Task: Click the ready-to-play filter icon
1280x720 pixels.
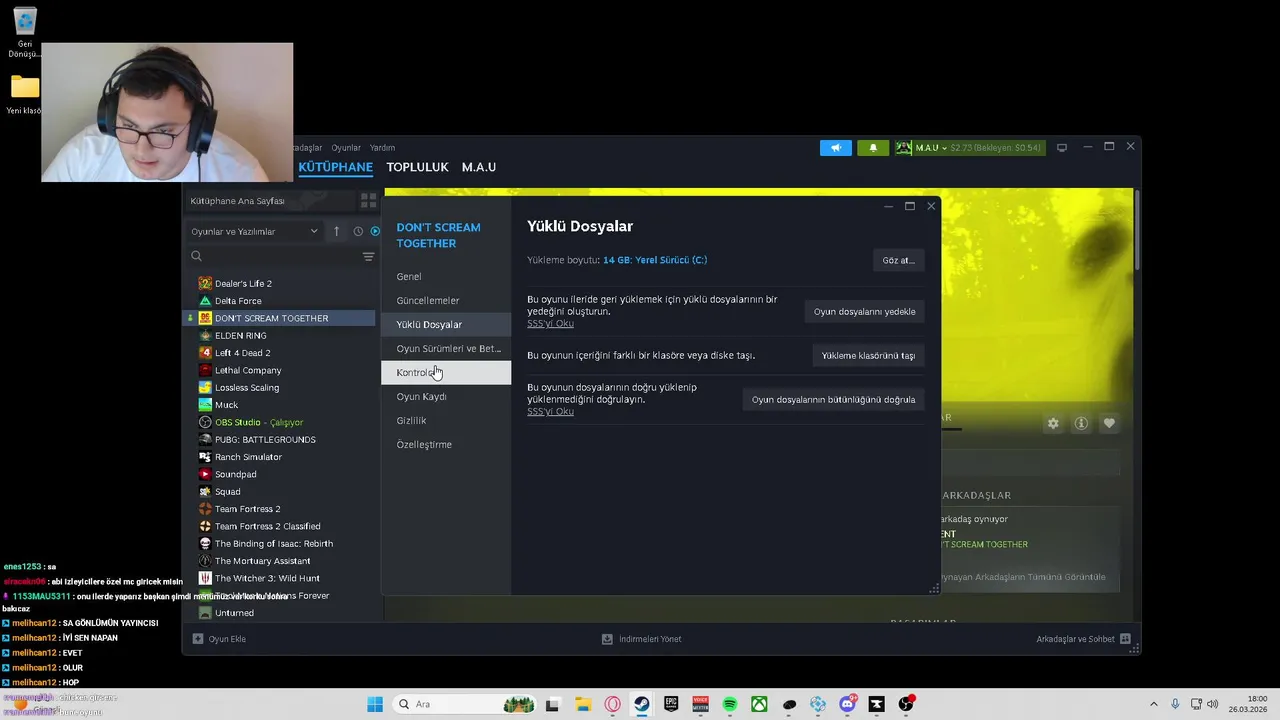Action: (375, 231)
